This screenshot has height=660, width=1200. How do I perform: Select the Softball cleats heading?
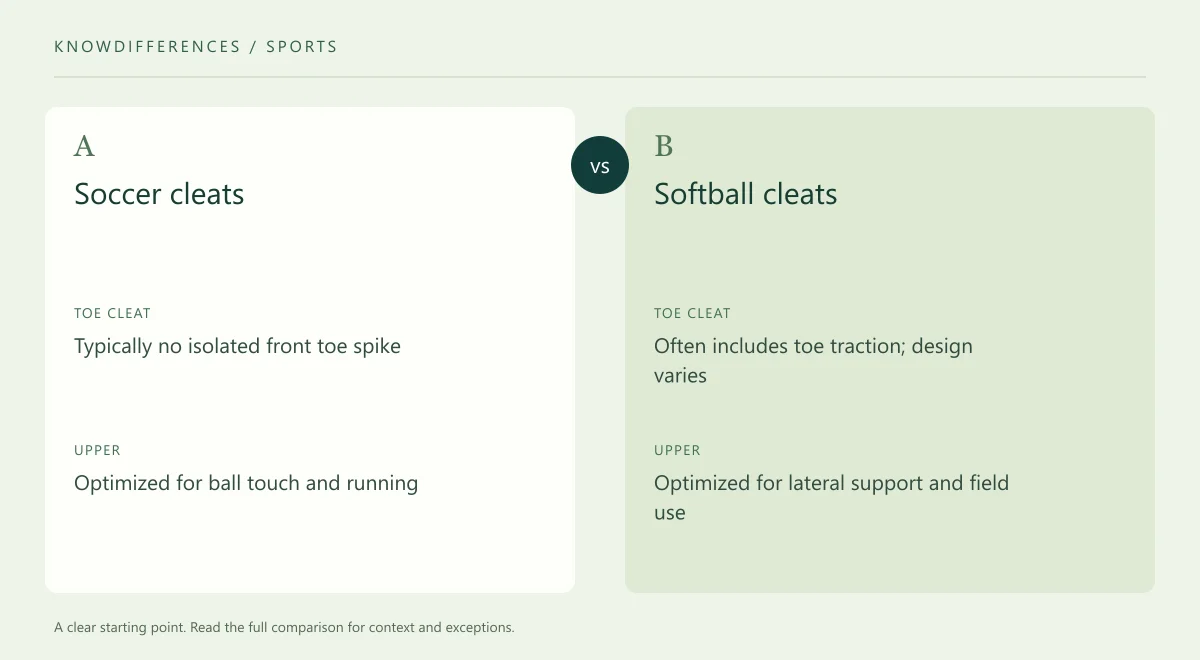coord(746,193)
